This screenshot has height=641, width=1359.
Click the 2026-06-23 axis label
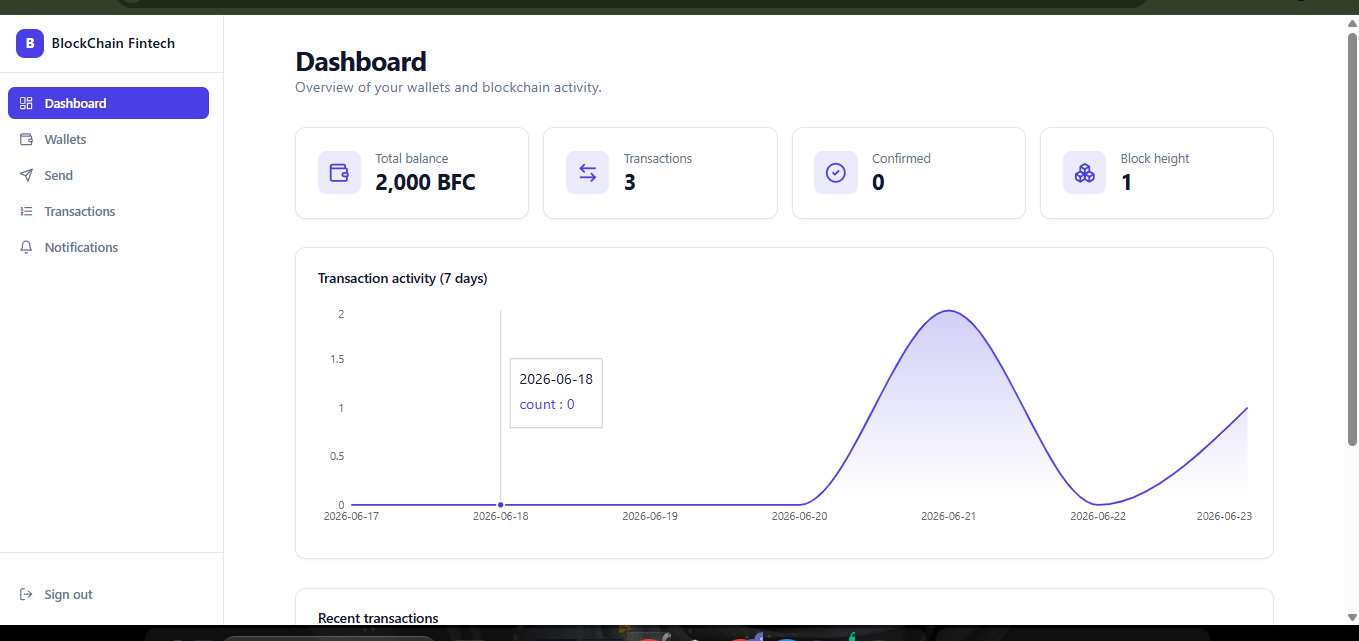coord(1224,516)
